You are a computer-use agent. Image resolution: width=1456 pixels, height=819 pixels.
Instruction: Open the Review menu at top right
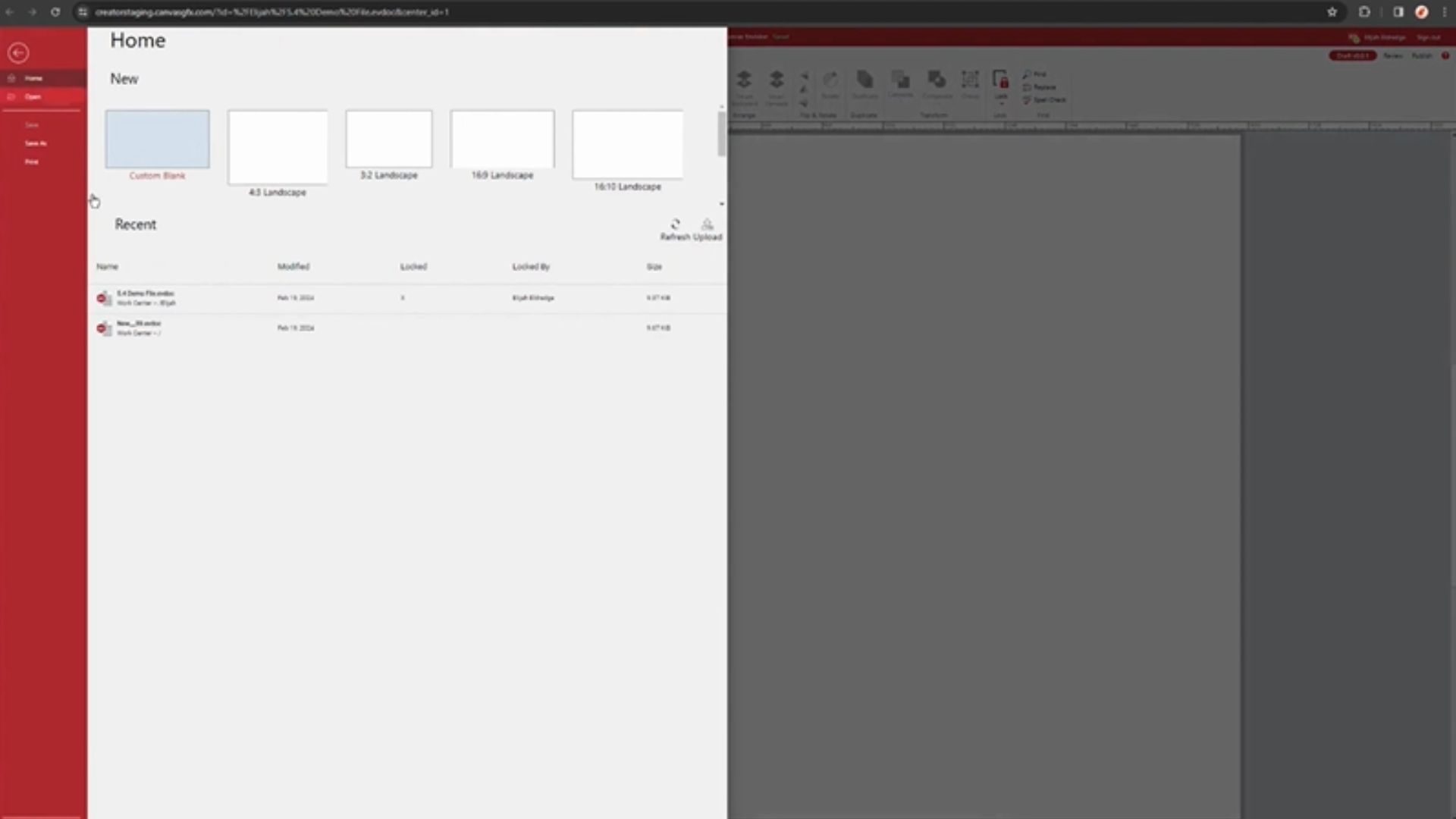(1393, 55)
